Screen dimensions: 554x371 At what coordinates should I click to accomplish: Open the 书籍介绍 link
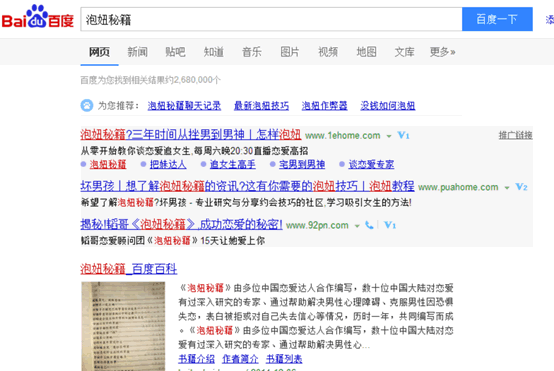tap(196, 359)
